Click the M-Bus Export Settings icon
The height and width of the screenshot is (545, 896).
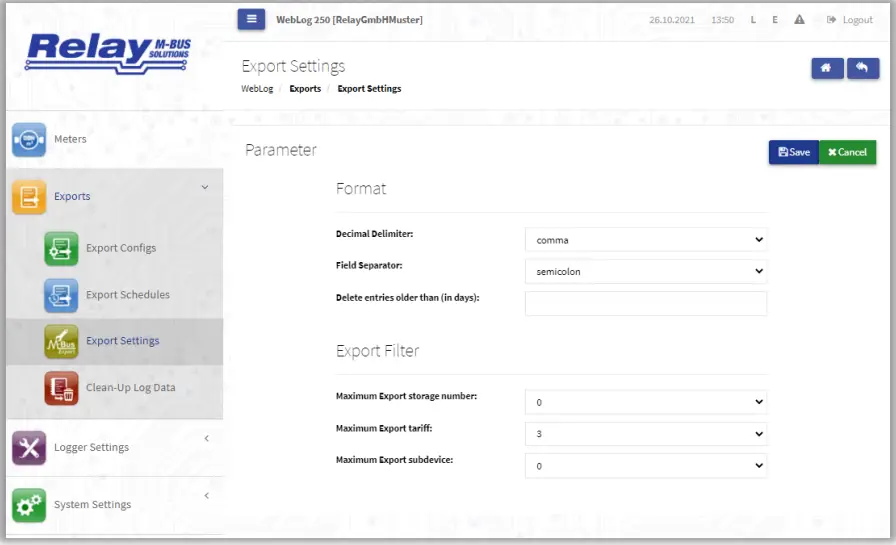pos(61,342)
